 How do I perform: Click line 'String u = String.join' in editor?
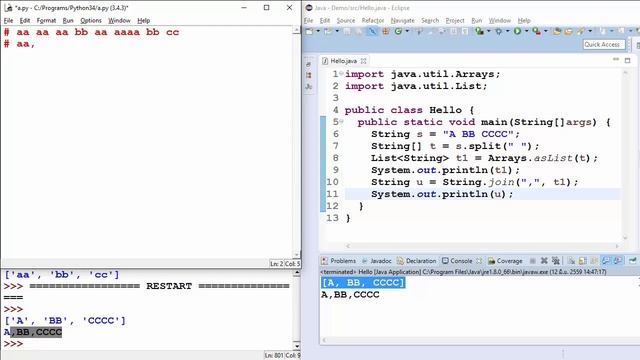tap(474, 182)
